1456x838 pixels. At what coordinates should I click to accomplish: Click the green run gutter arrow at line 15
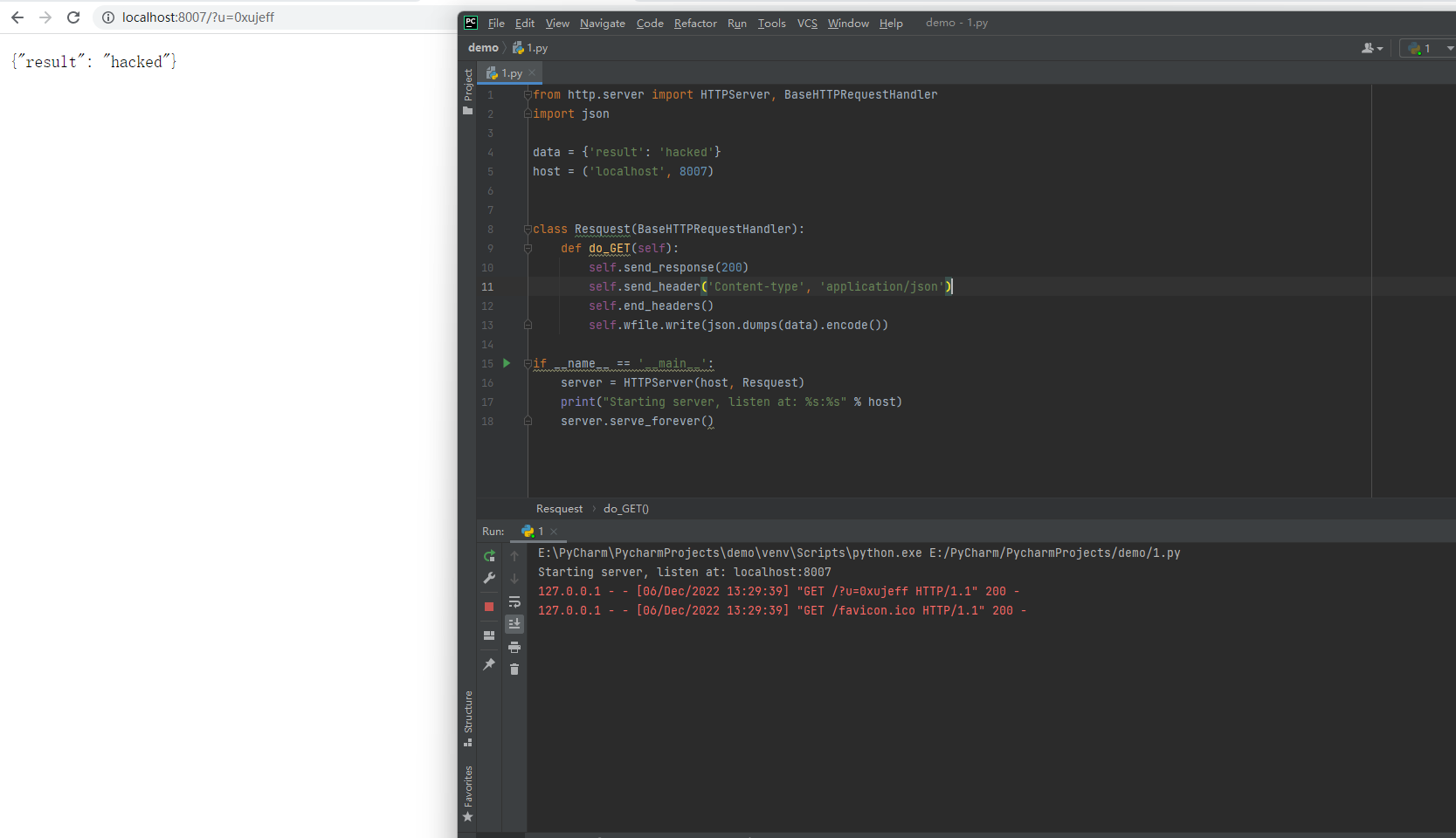pyautogui.click(x=507, y=363)
